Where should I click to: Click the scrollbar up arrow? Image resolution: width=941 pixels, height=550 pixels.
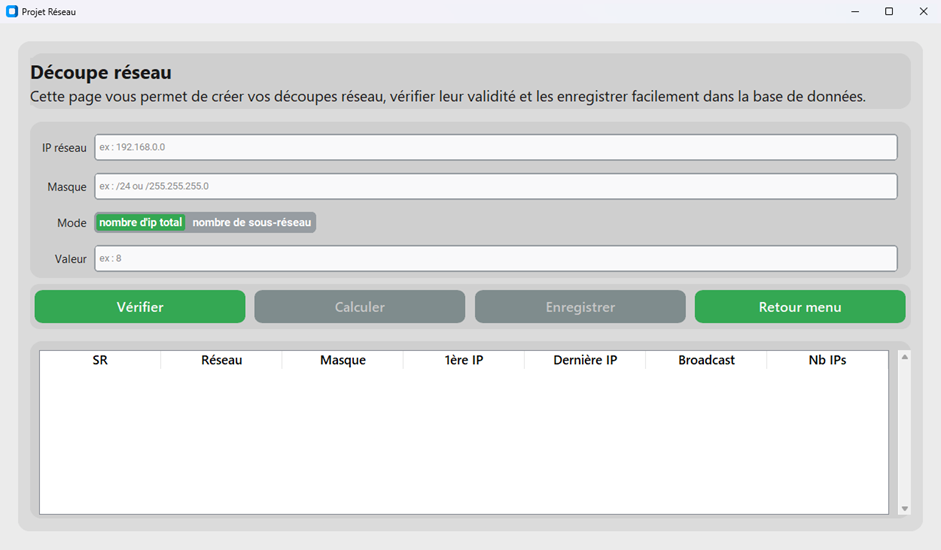pyautogui.click(x=905, y=357)
